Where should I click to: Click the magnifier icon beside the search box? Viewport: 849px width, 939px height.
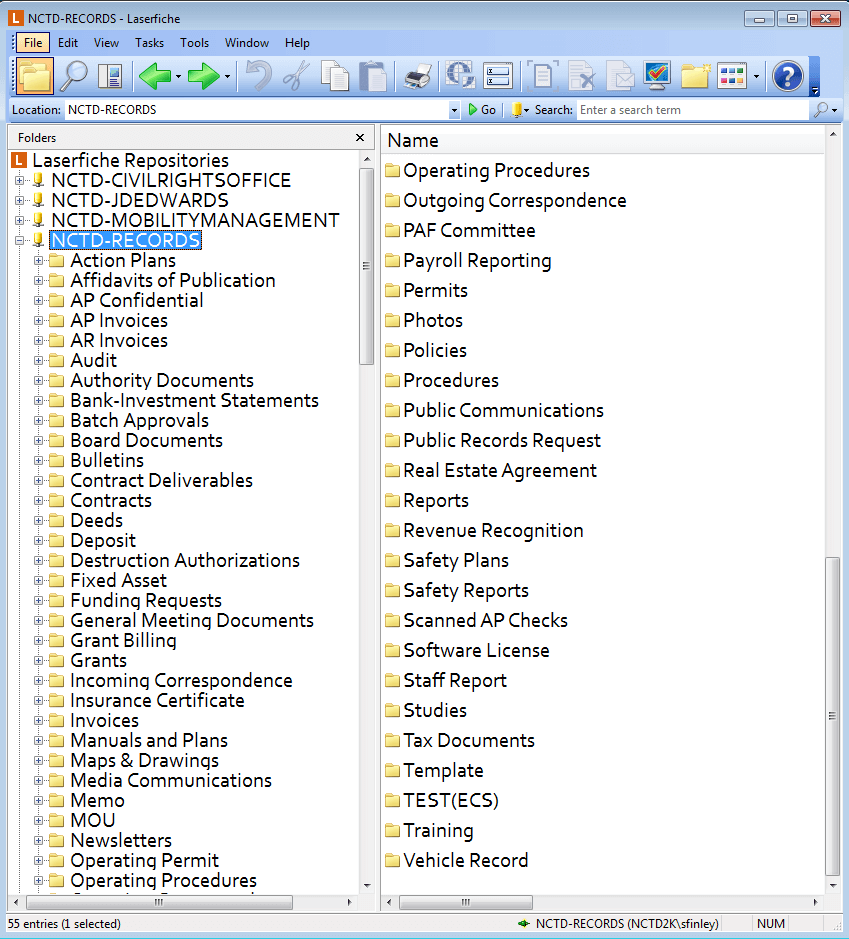821,110
